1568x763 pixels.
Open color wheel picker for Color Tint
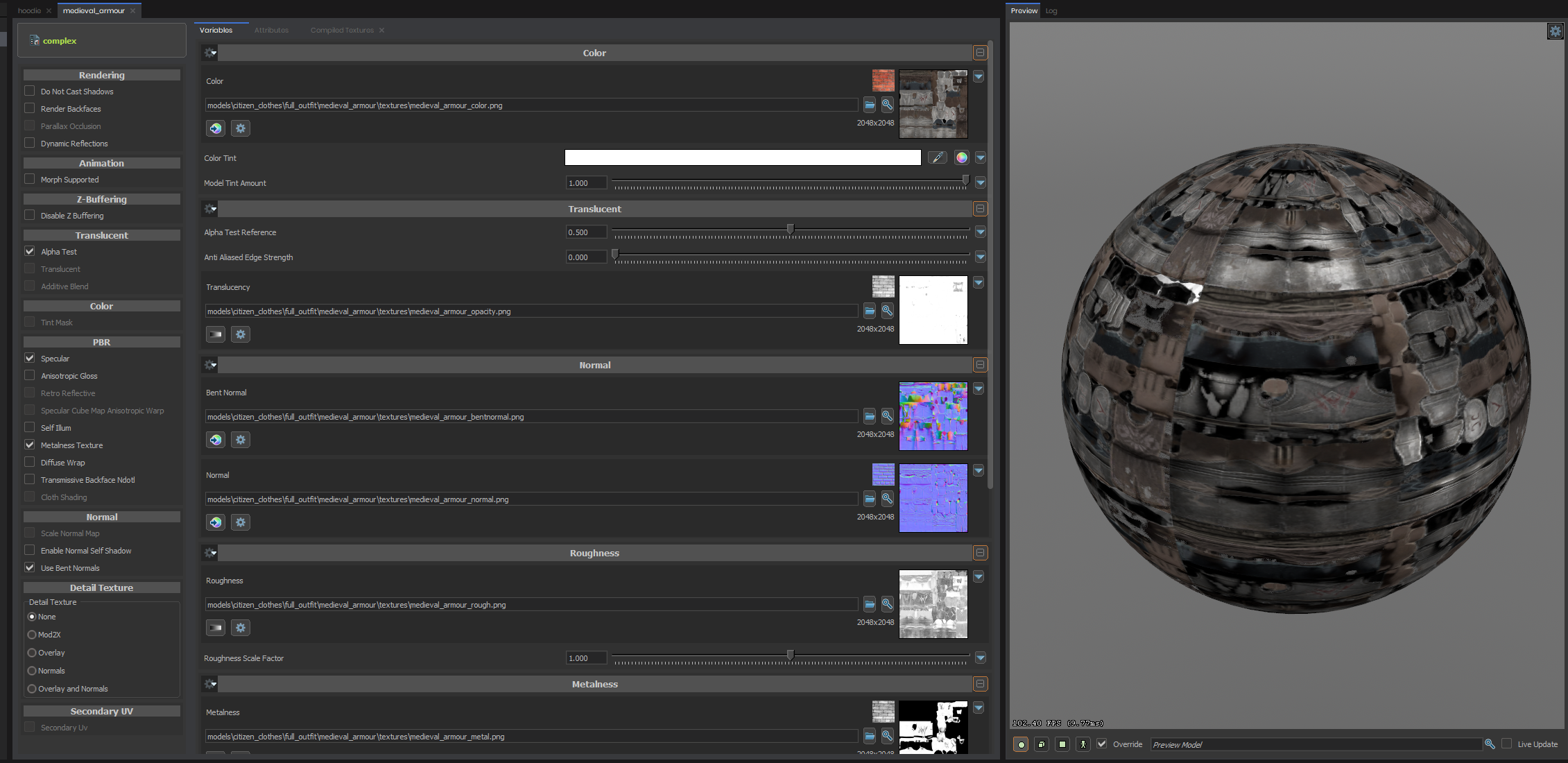961,157
